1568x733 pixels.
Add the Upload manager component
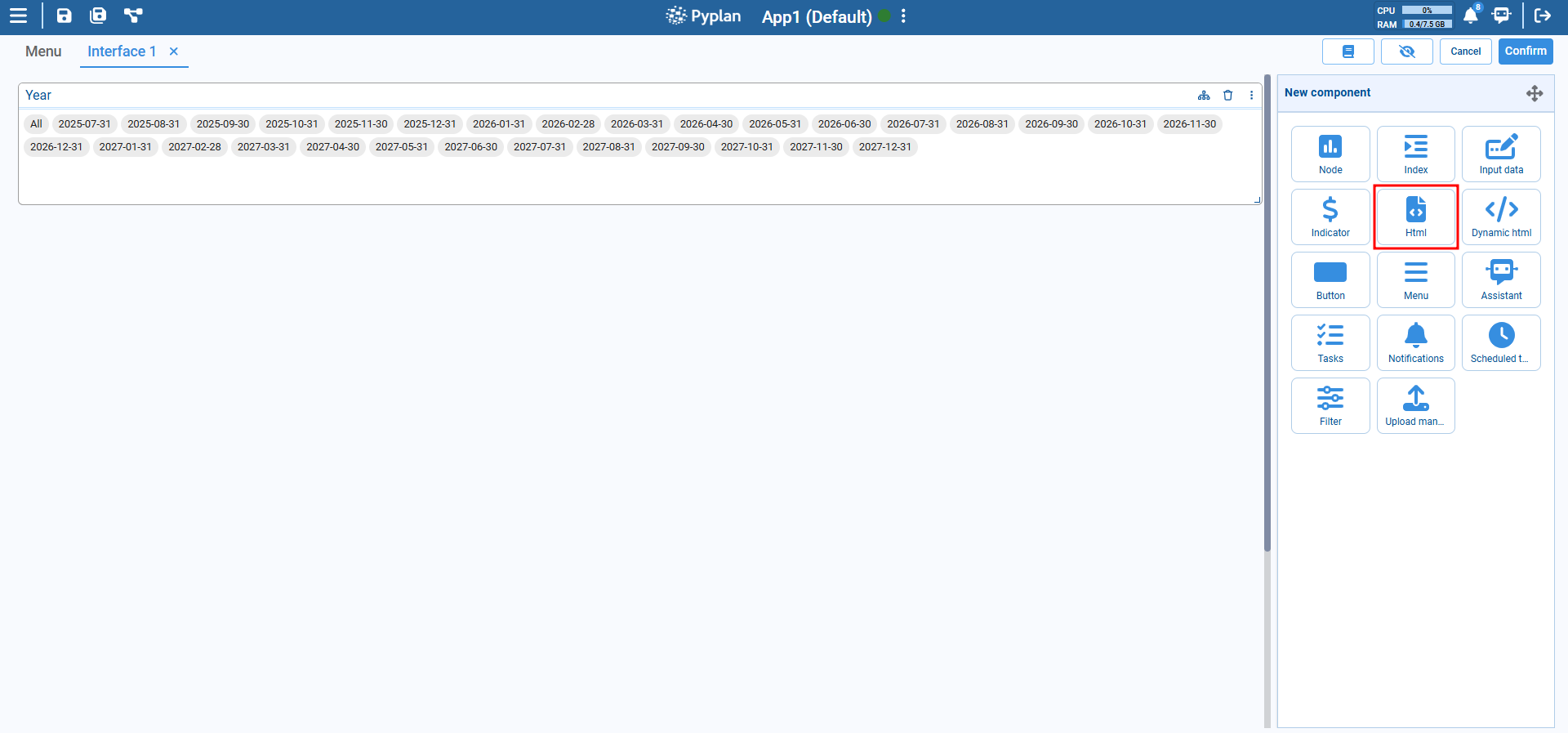pyautogui.click(x=1414, y=405)
